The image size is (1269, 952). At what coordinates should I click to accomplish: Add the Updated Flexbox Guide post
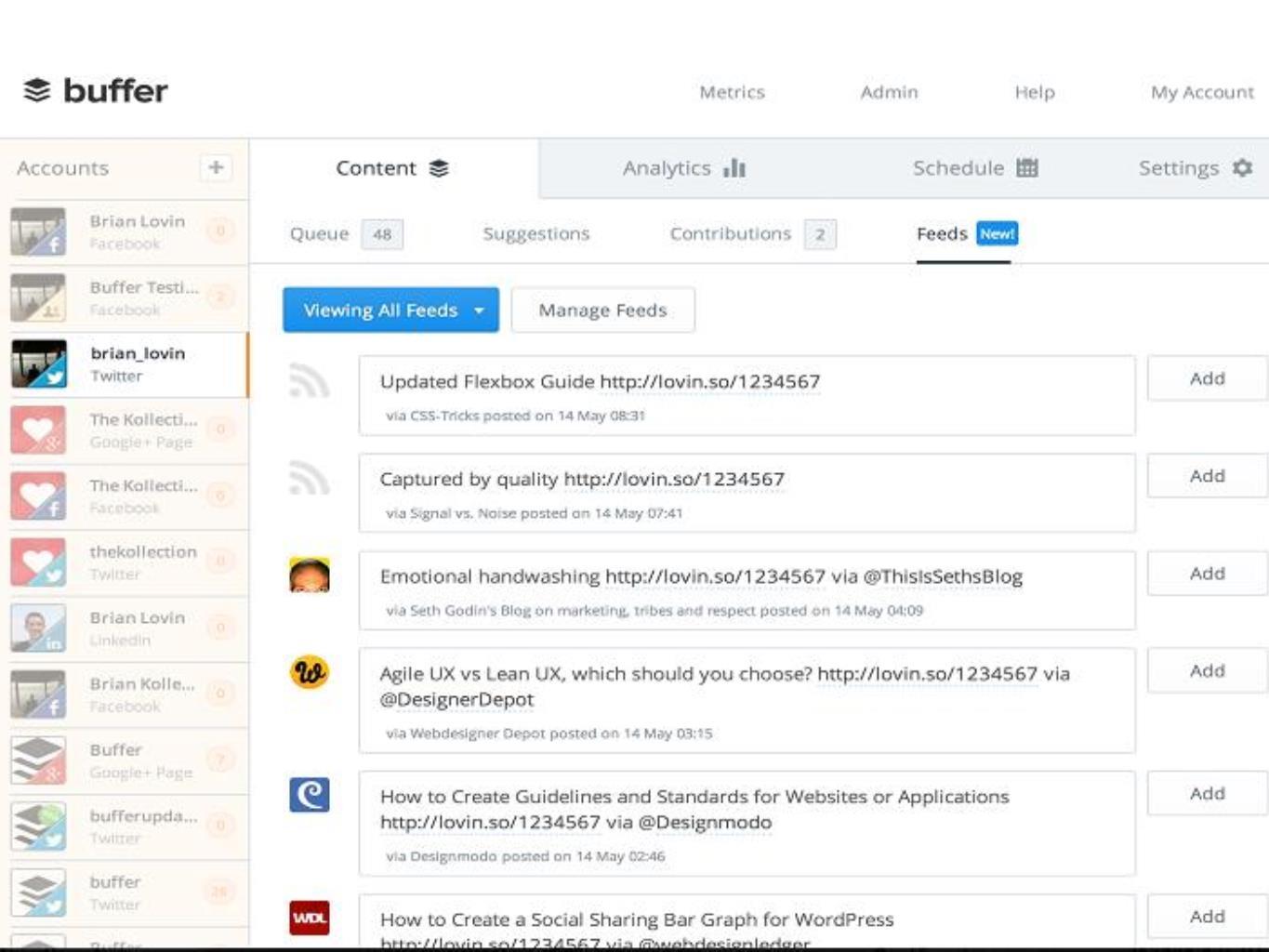coord(1207,378)
